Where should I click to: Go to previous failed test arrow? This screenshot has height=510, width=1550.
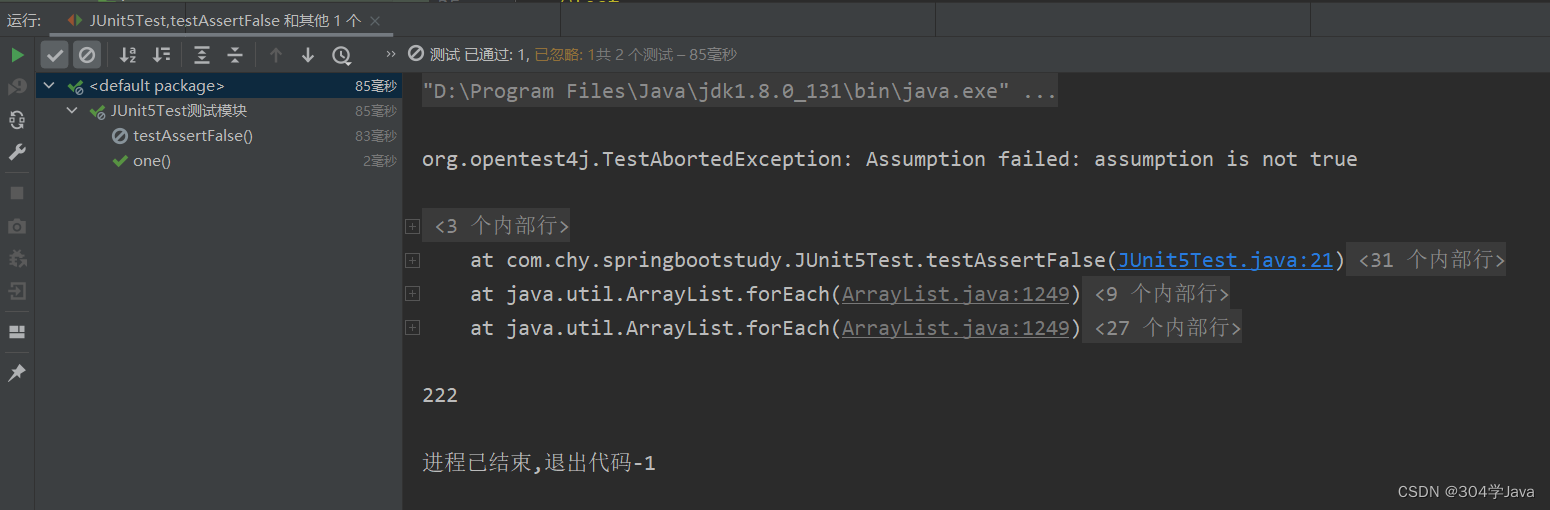(276, 55)
